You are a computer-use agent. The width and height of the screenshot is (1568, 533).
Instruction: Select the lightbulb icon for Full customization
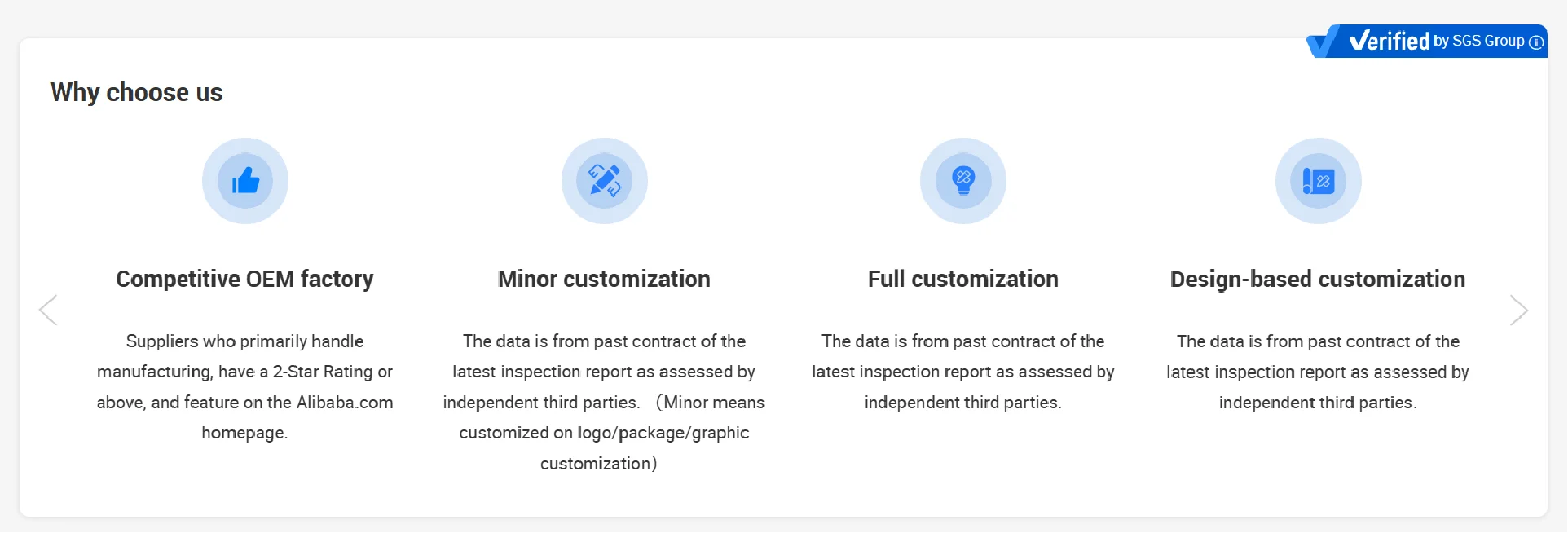point(963,181)
